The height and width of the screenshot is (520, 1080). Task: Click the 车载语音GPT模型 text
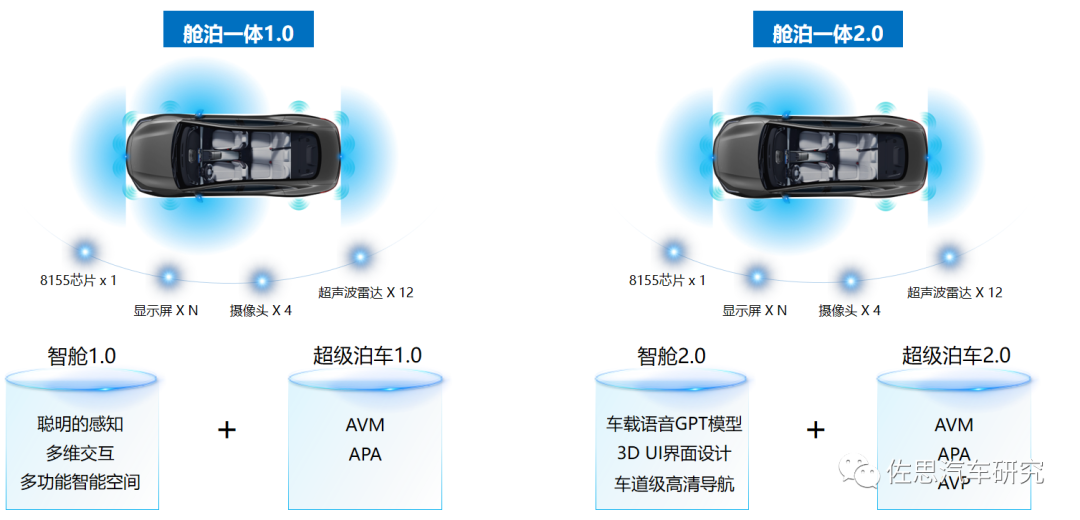674,424
